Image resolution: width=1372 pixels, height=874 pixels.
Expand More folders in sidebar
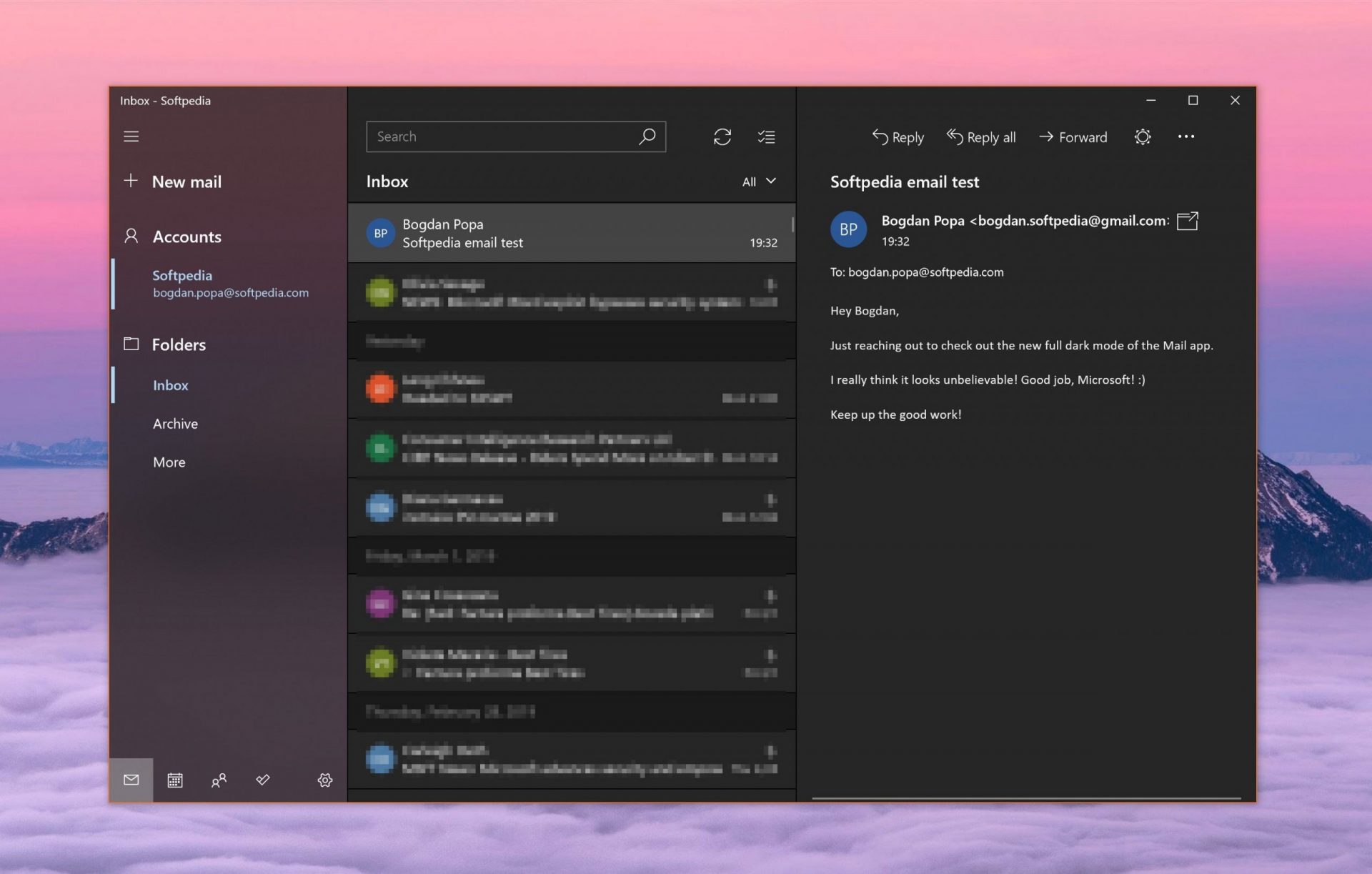click(169, 461)
